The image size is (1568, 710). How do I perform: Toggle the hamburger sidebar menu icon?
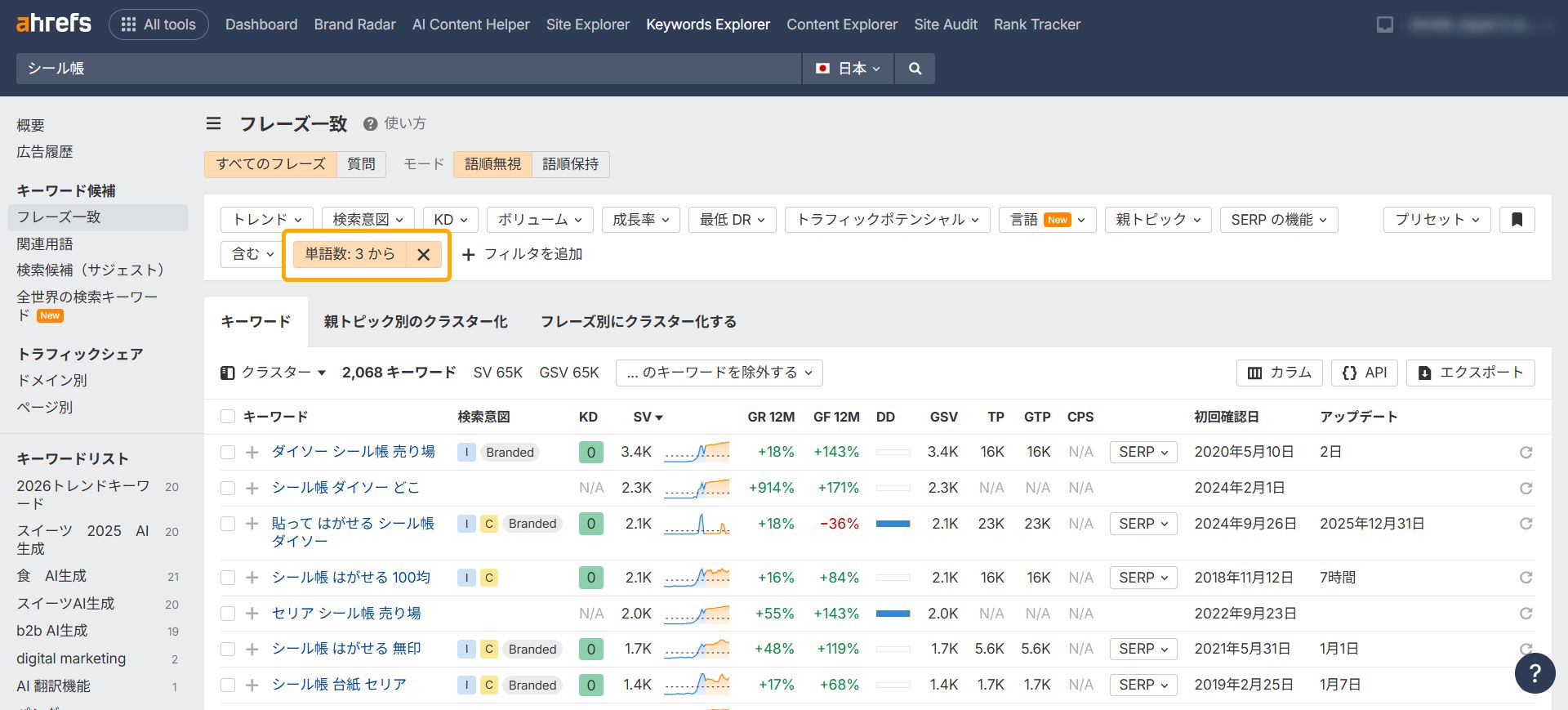[214, 123]
